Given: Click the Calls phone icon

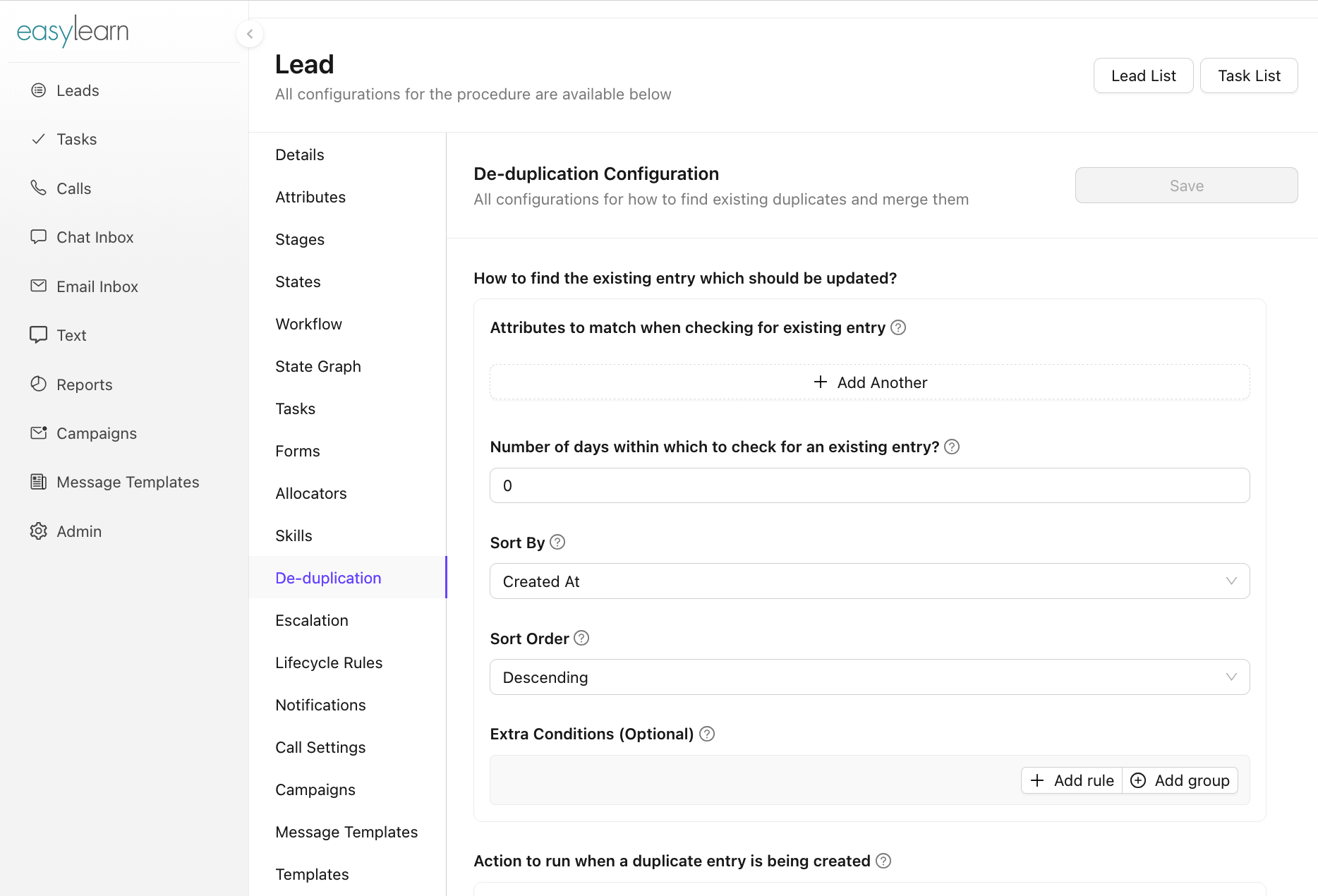Looking at the screenshot, I should coord(39,188).
